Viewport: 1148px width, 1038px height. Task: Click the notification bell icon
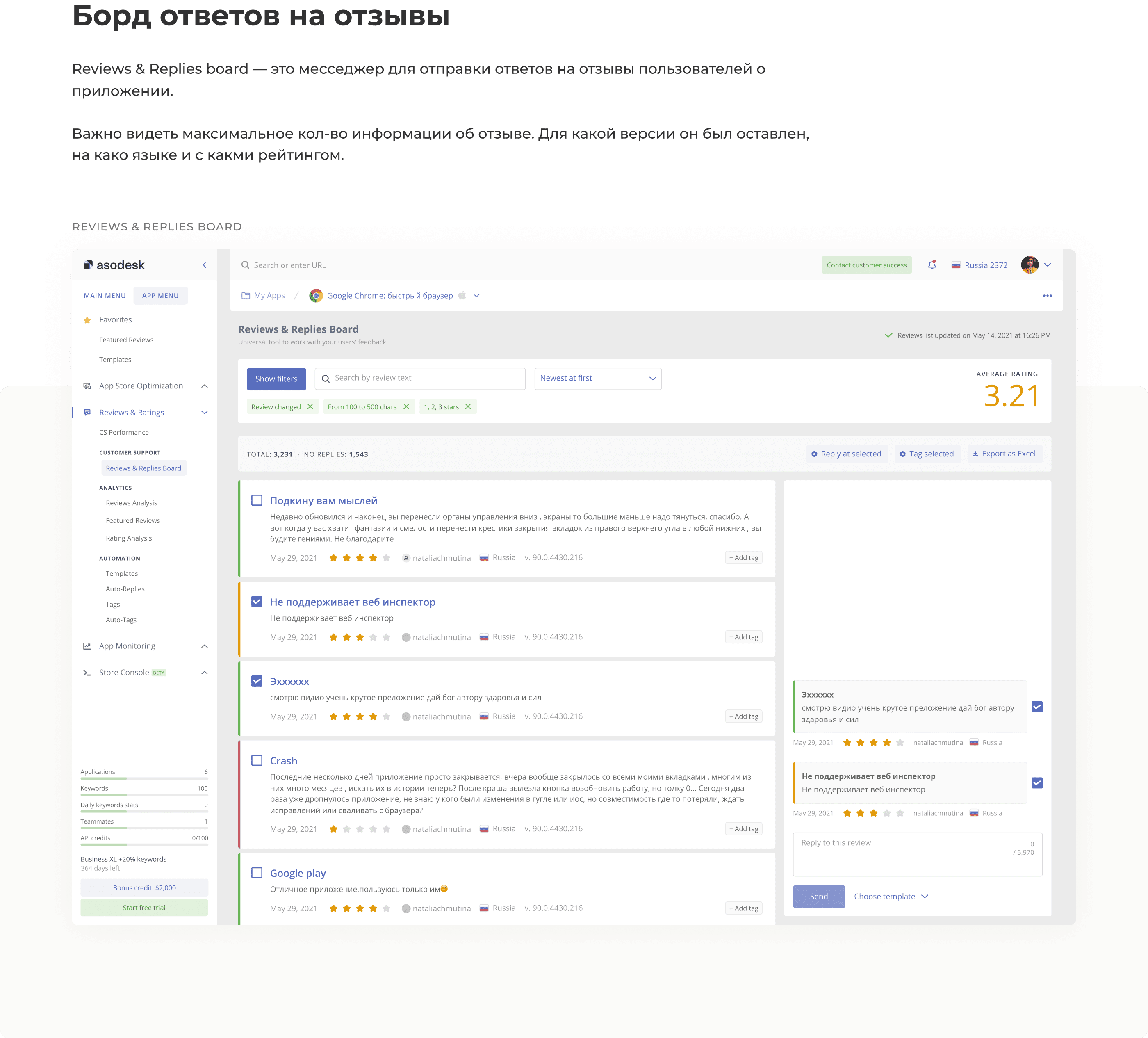click(932, 265)
